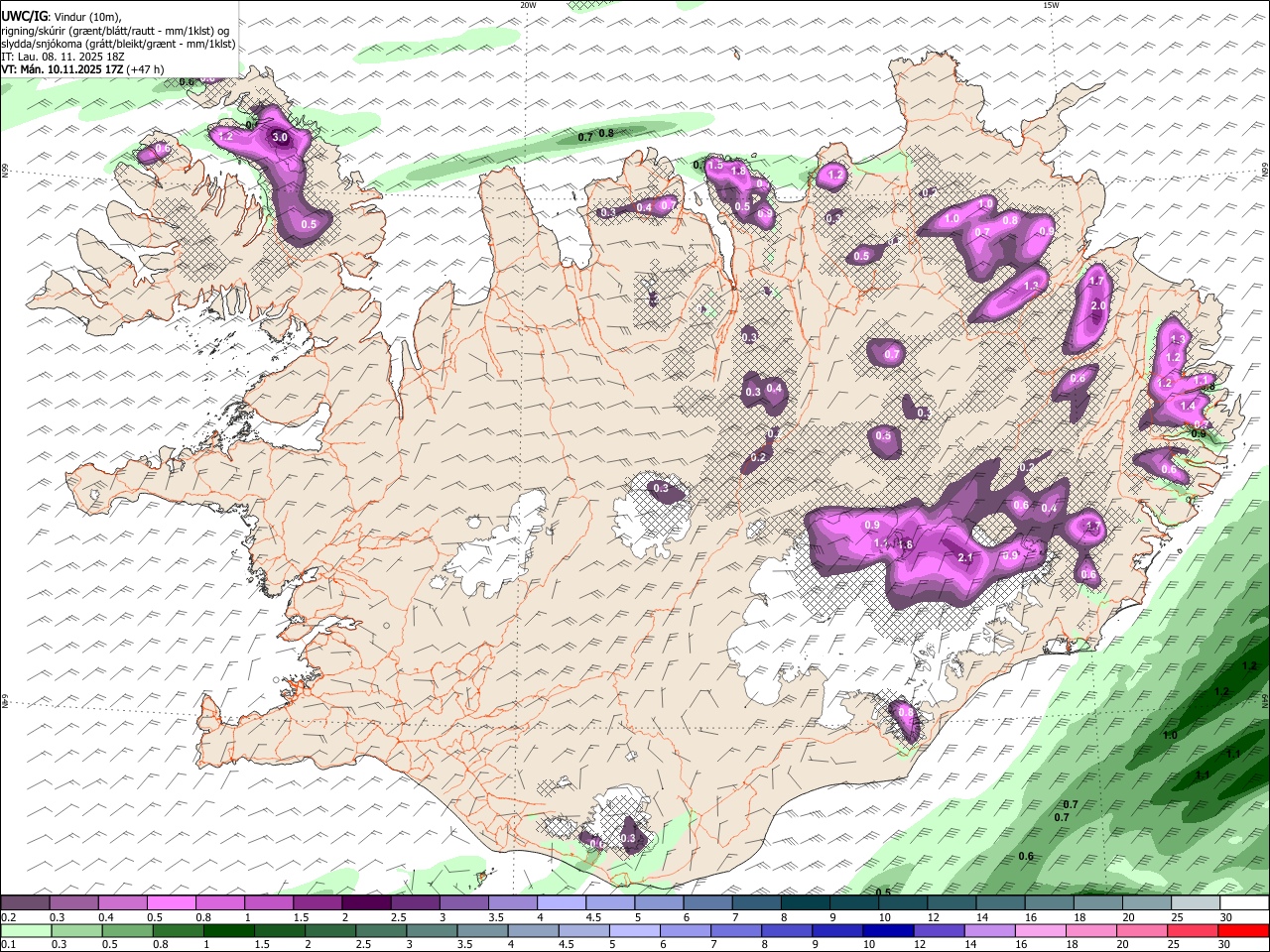Click the black '0.7' rain value over northern sea
Viewport: 1270px width, 952px height.
[585, 138]
